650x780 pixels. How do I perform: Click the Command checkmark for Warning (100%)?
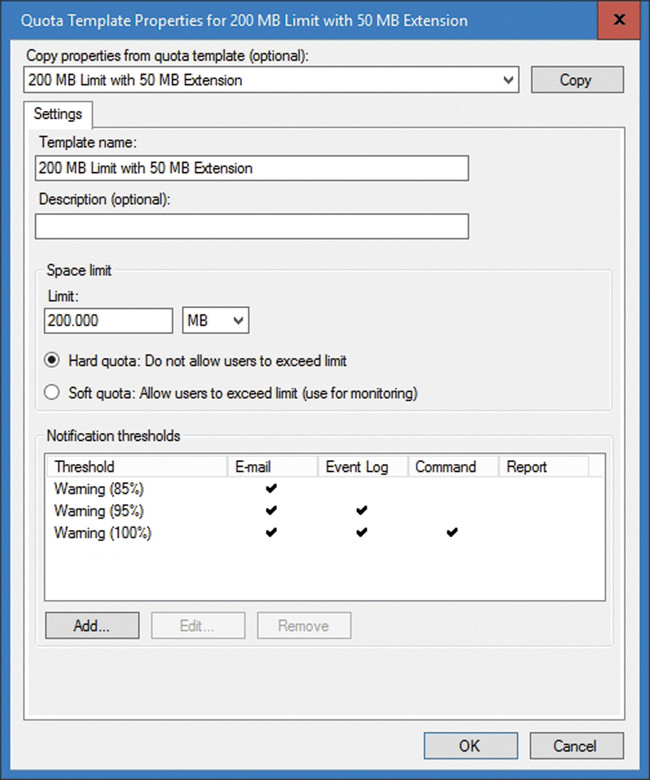click(452, 533)
